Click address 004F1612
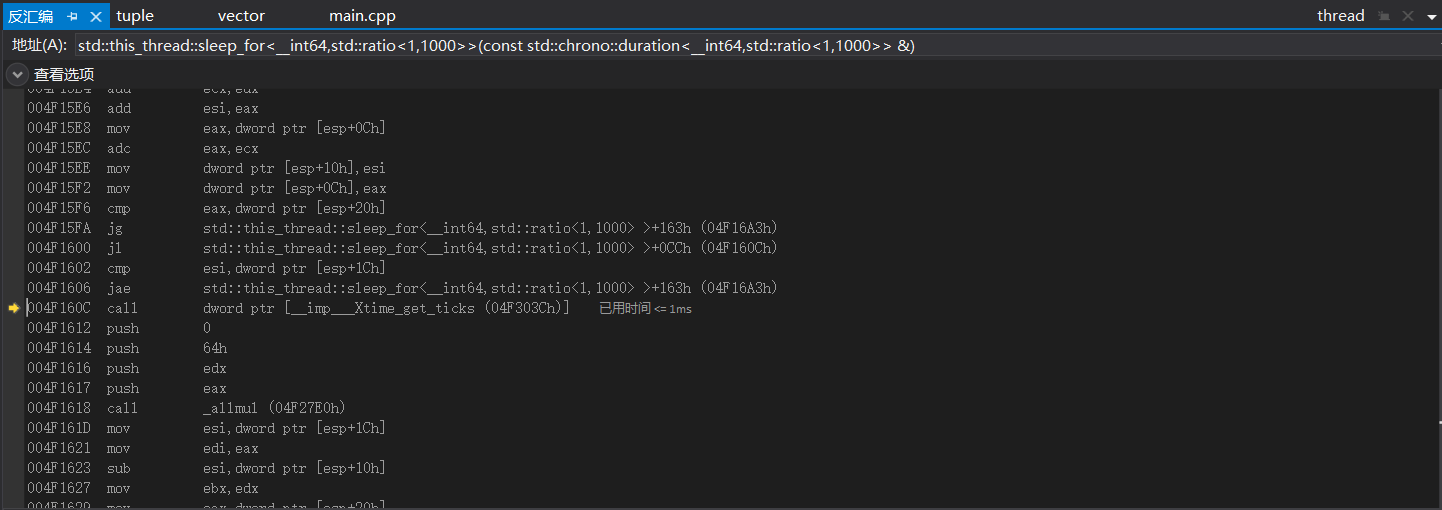 (x=59, y=328)
